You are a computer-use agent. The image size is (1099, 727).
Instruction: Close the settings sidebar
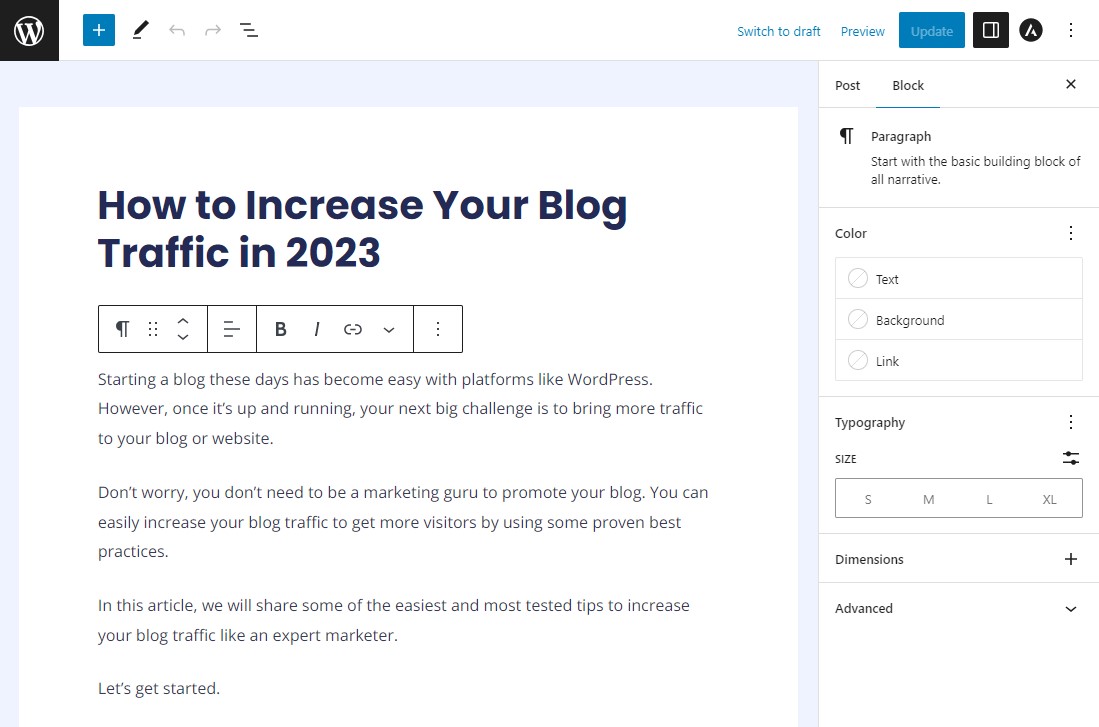click(1070, 84)
